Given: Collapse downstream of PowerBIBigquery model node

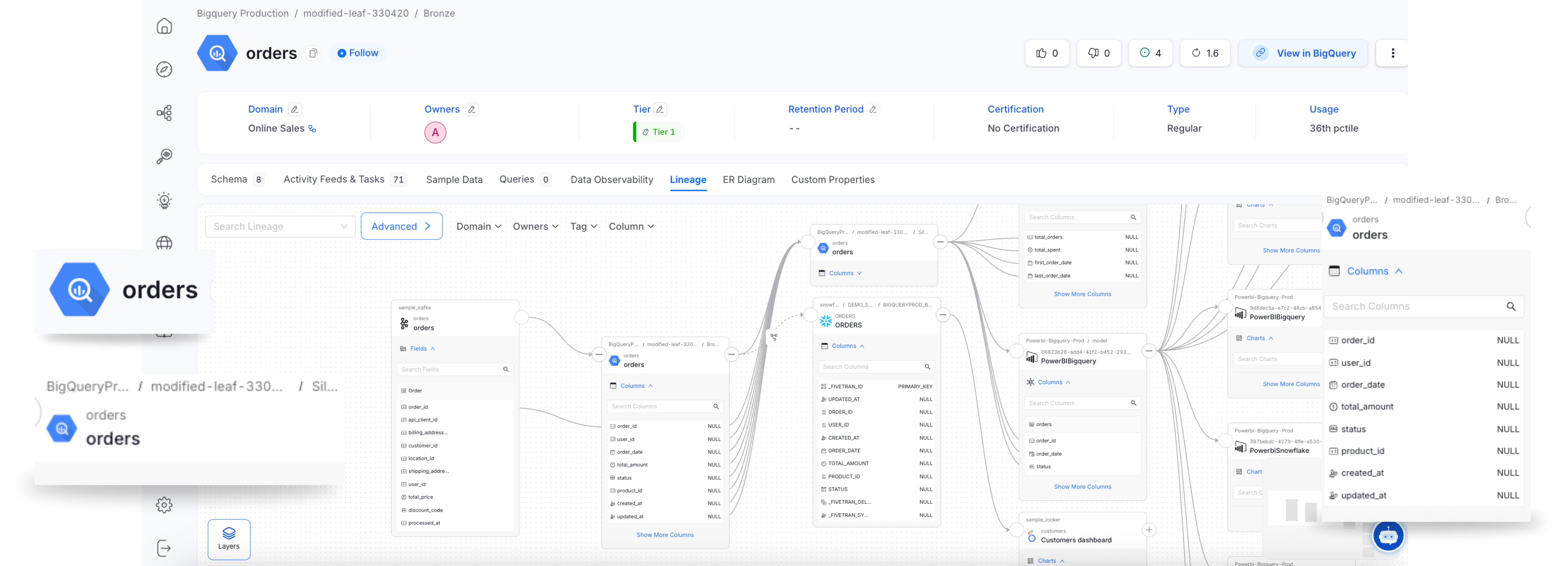Looking at the screenshot, I should click(x=1149, y=351).
